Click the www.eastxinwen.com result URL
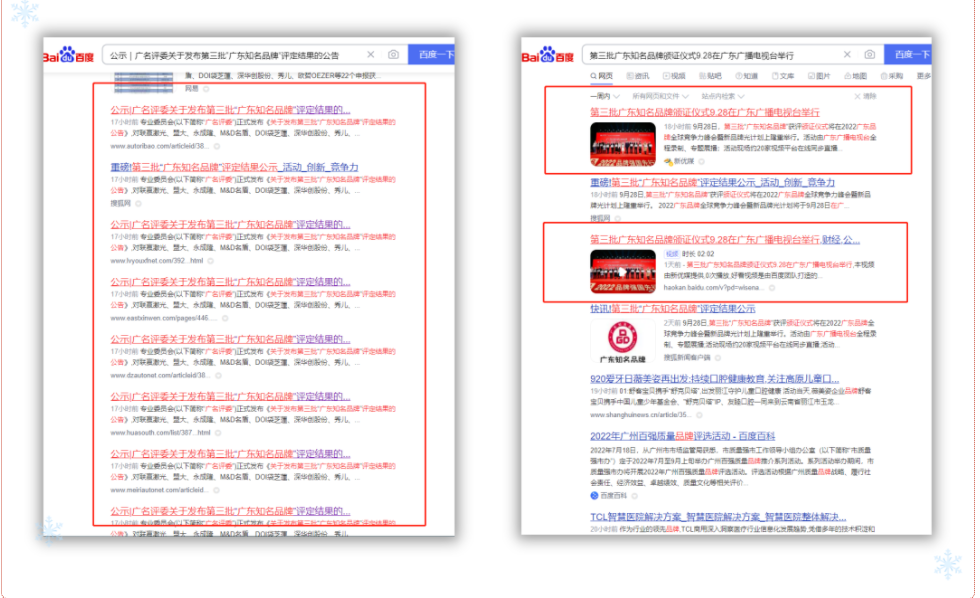Image resolution: width=980 pixels, height=598 pixels. coord(162,318)
